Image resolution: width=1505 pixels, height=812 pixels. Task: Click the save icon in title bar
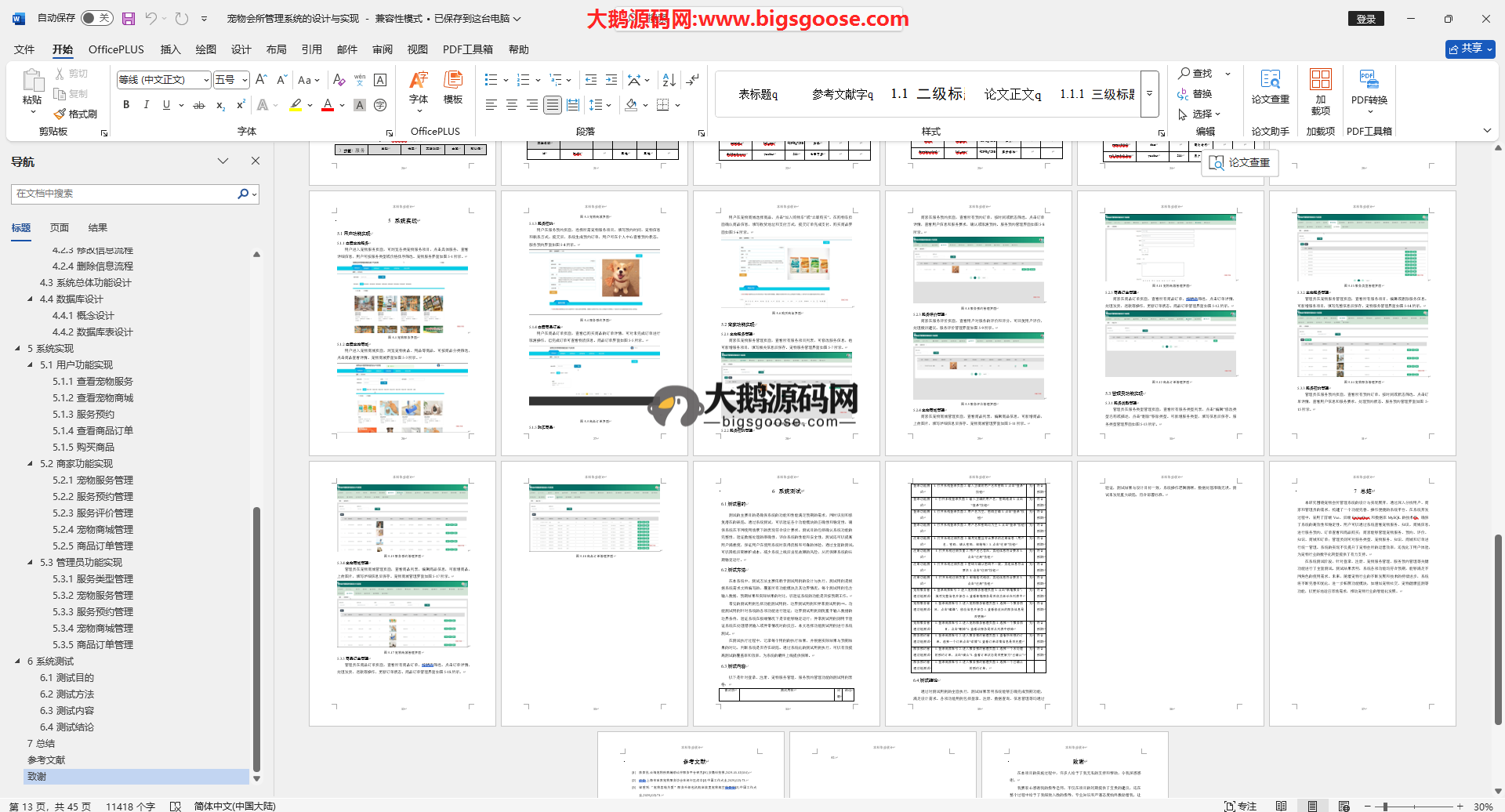129,18
